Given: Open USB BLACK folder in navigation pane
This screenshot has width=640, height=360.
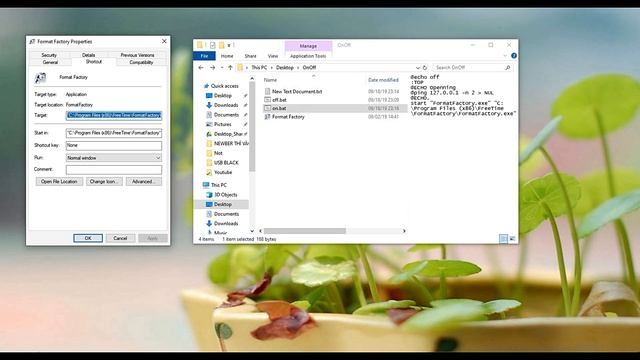Looking at the screenshot, I should [226, 162].
